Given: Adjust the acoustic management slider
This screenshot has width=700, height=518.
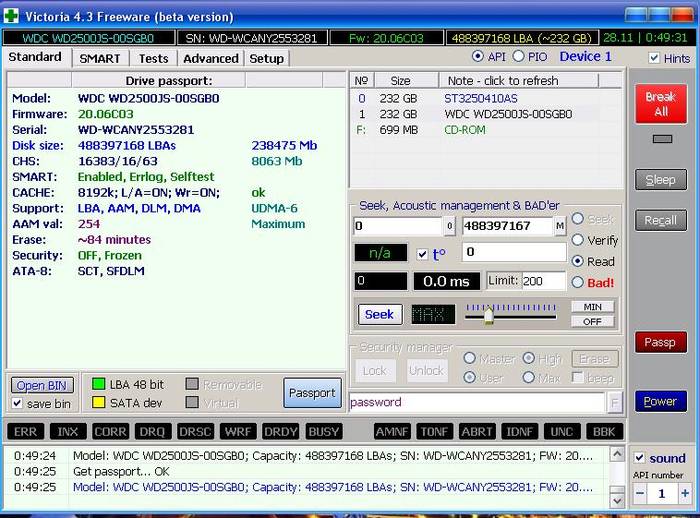Looking at the screenshot, I should (488, 316).
